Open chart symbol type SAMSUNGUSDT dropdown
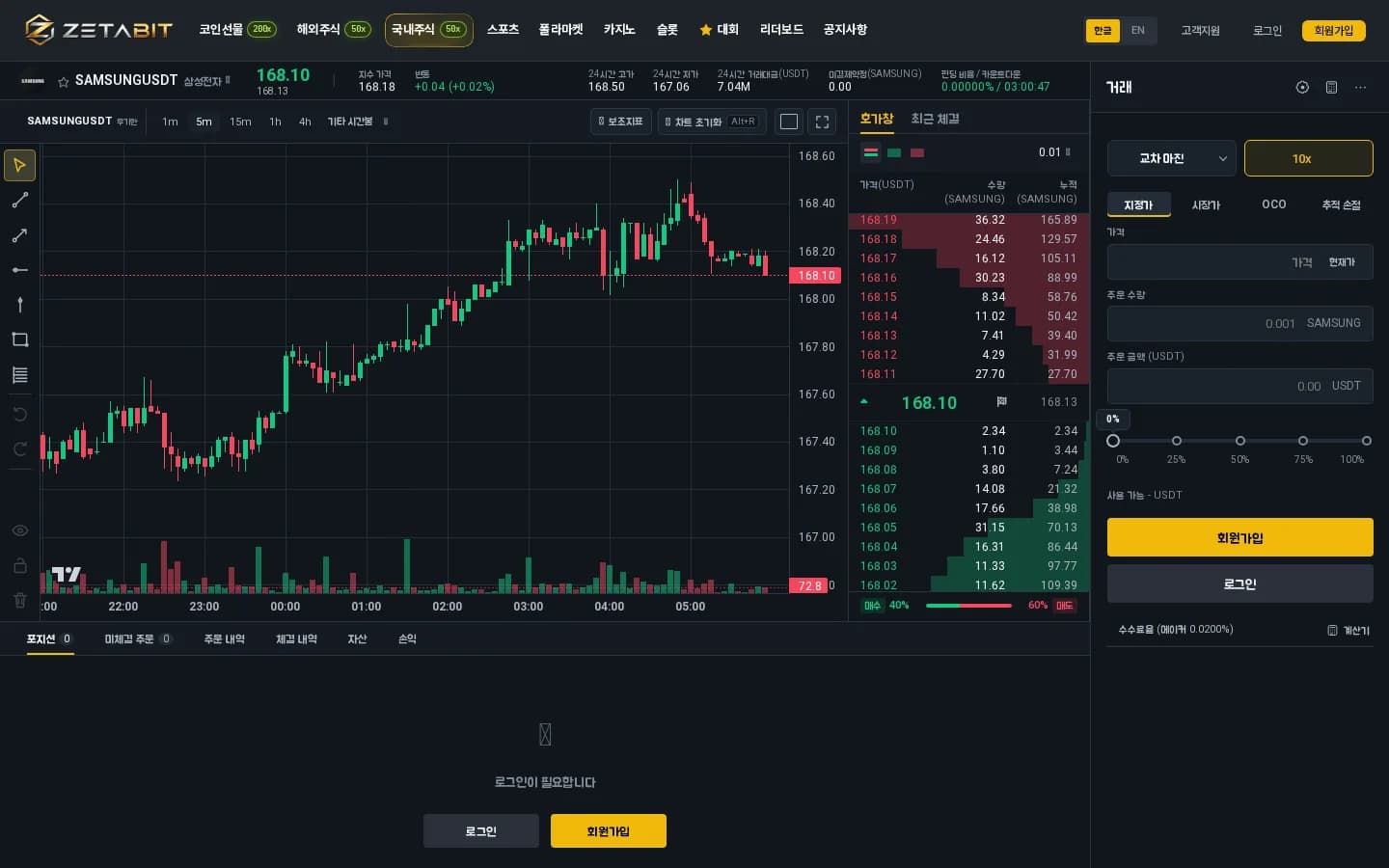This screenshot has width=1389, height=868. click(x=82, y=122)
